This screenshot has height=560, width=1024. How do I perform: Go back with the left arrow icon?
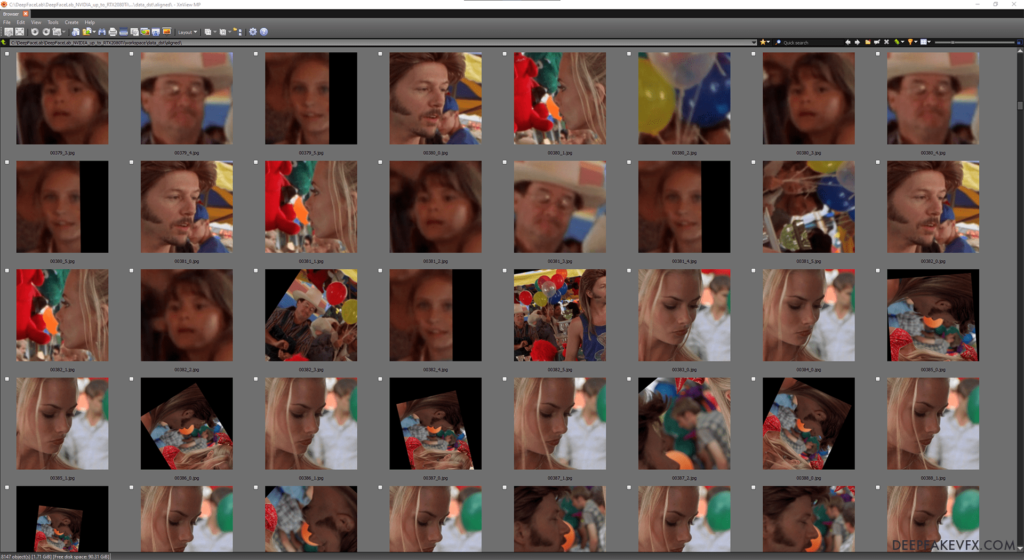(848, 42)
